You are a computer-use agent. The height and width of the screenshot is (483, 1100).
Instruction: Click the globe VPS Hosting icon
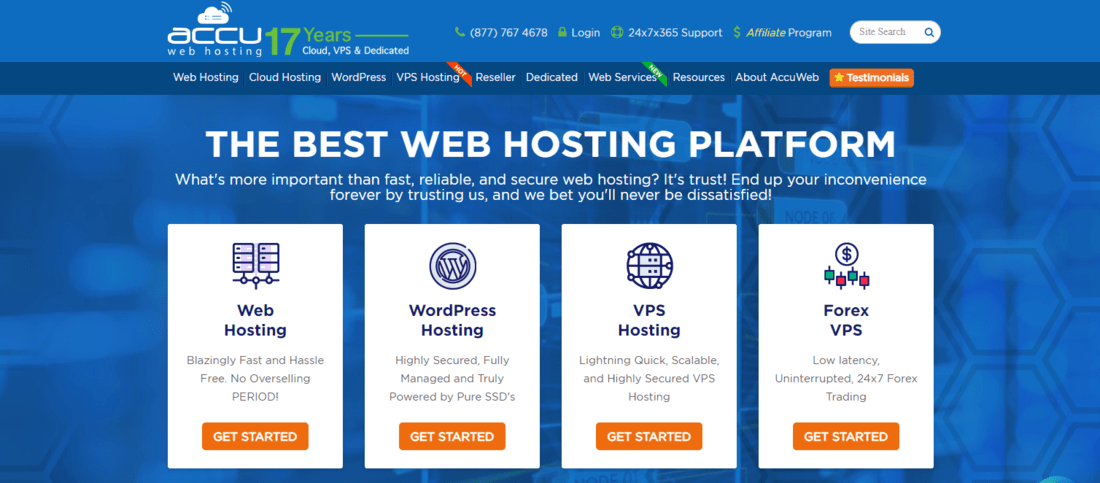(650, 265)
